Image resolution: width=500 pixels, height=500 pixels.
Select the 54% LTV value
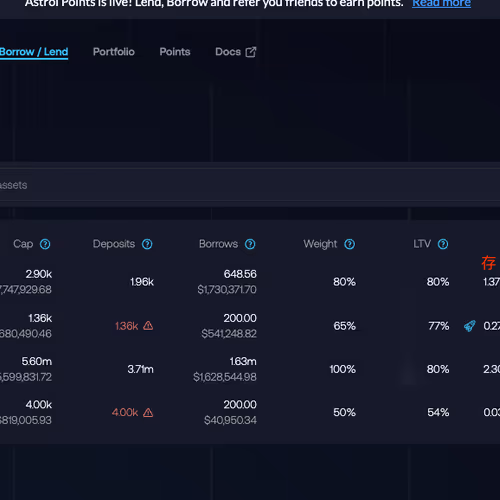pyautogui.click(x=438, y=413)
